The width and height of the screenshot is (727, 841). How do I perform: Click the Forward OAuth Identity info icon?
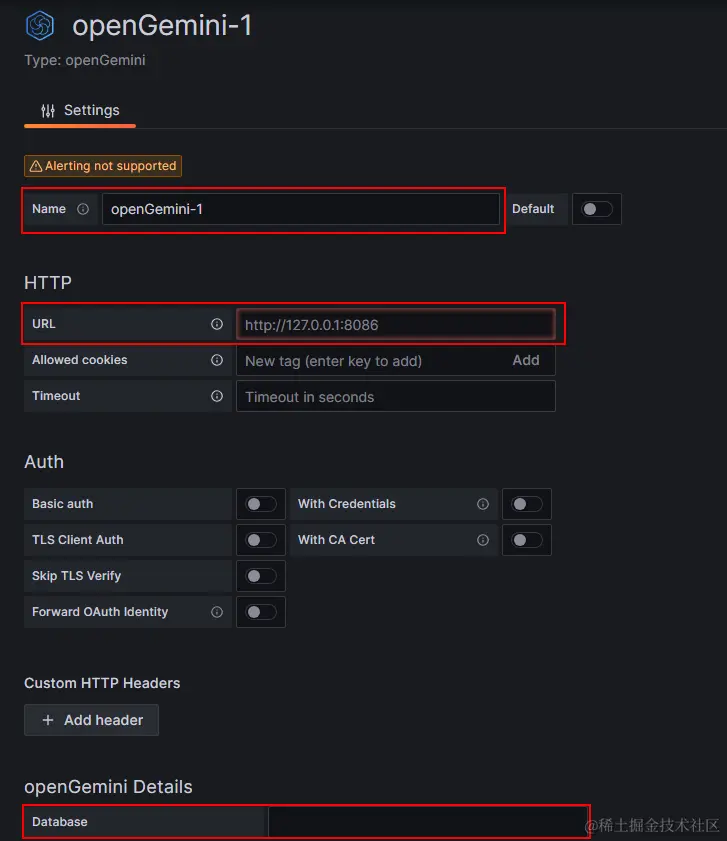[x=217, y=612]
